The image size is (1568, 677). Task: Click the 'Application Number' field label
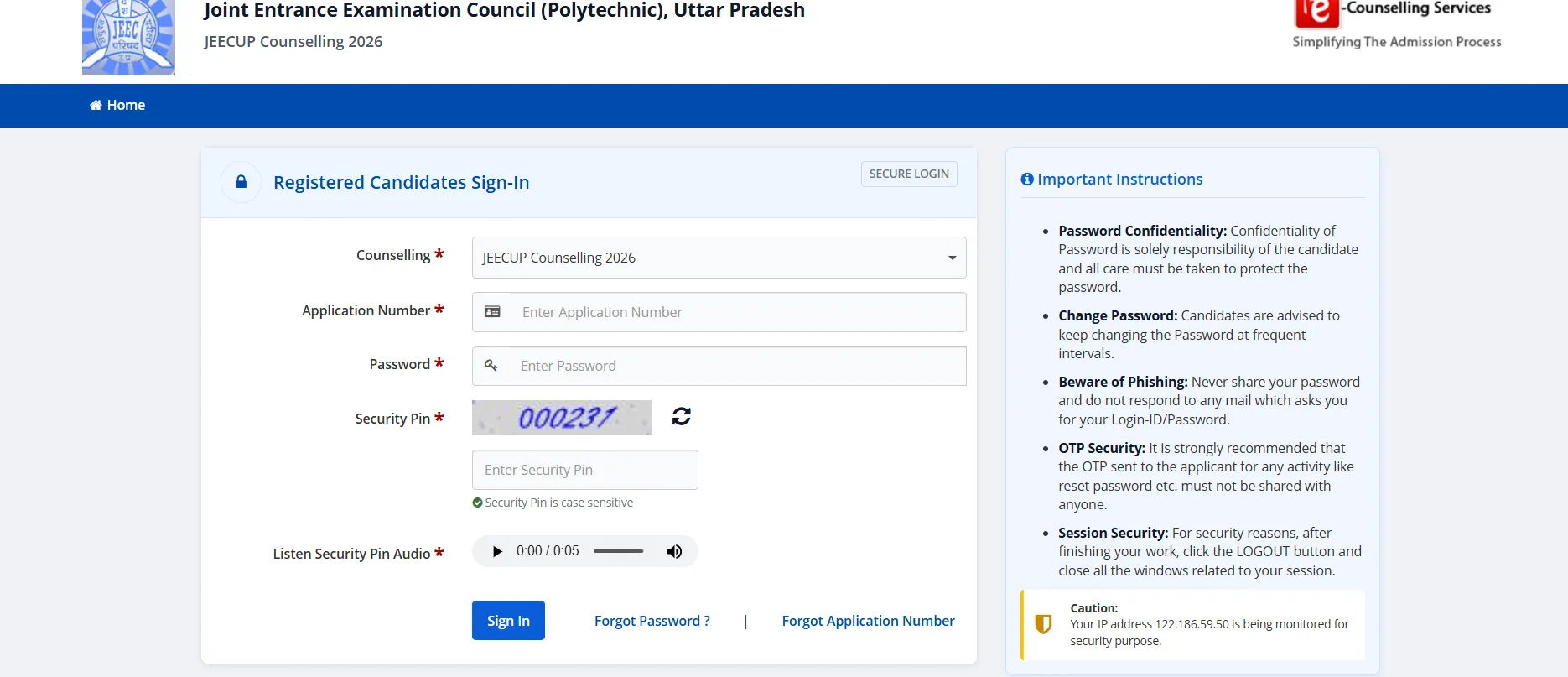click(x=366, y=310)
